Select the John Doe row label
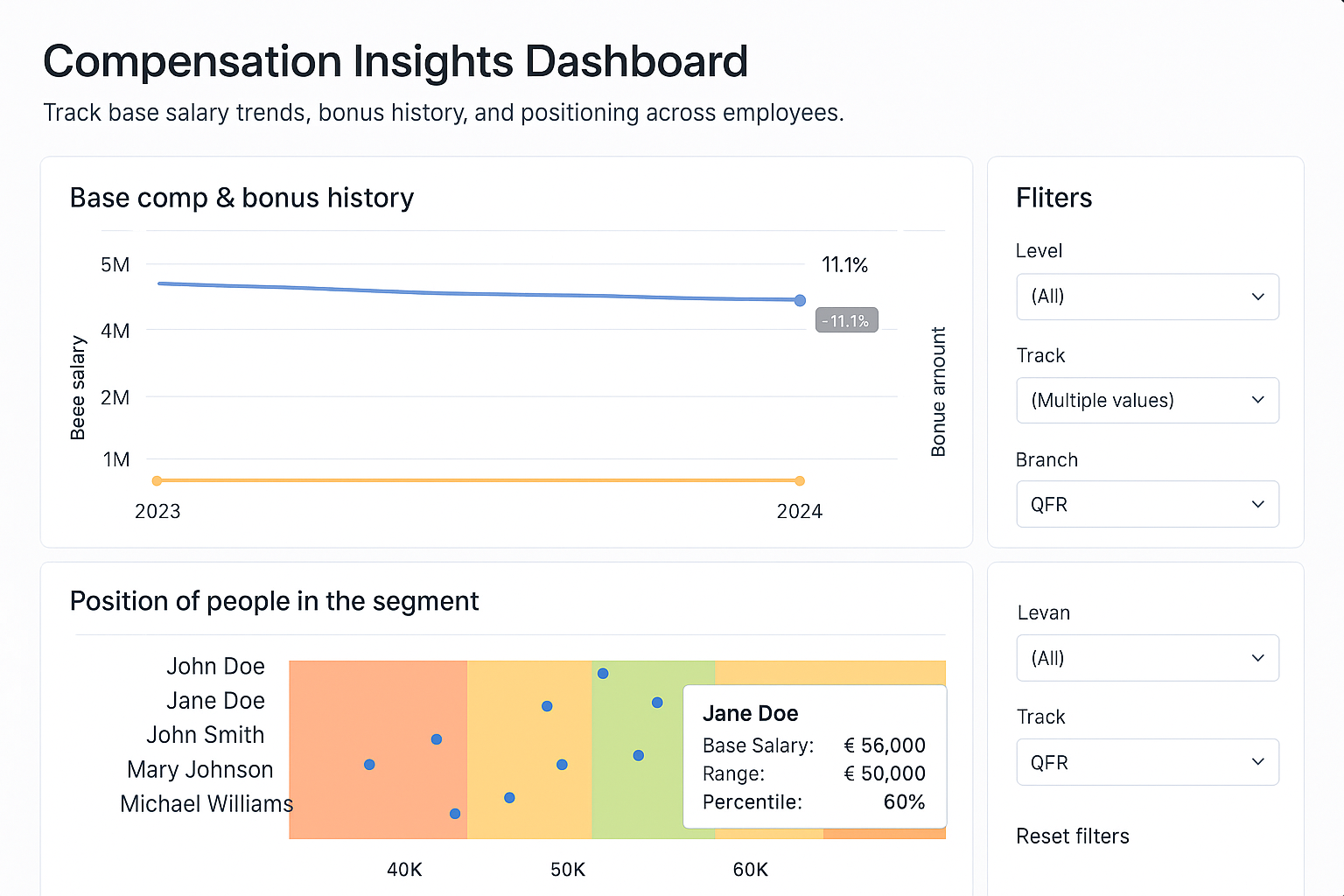Viewport: 1344px width, 896px height. pos(216,666)
